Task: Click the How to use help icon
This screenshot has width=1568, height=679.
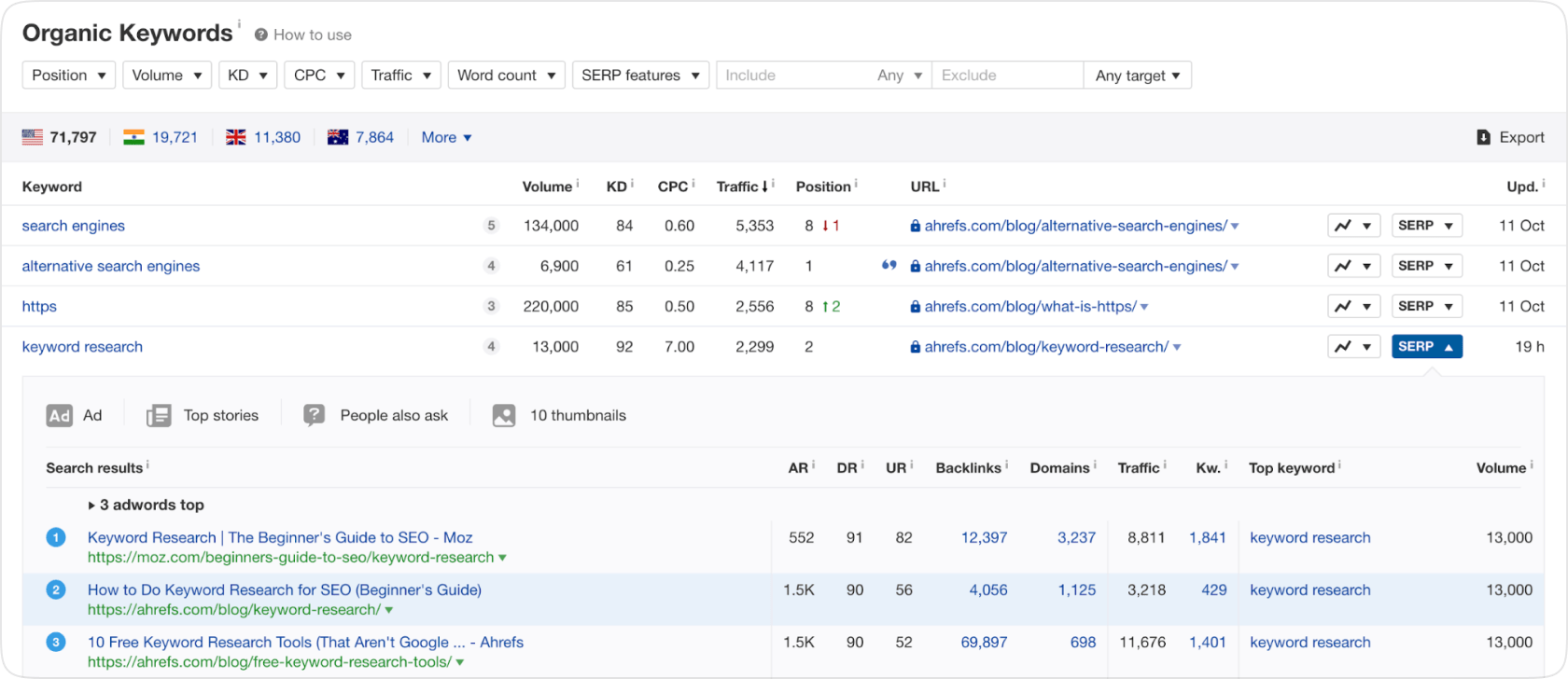Action: click(x=261, y=35)
